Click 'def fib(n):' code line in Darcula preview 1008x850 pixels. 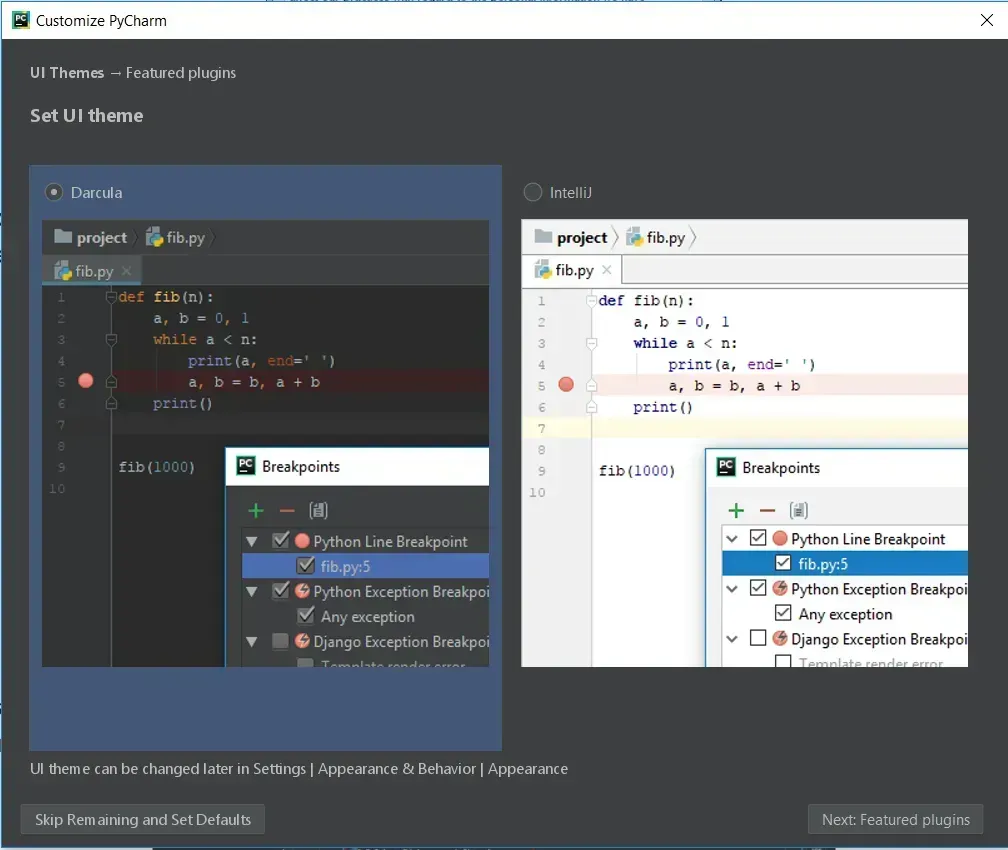click(166, 297)
